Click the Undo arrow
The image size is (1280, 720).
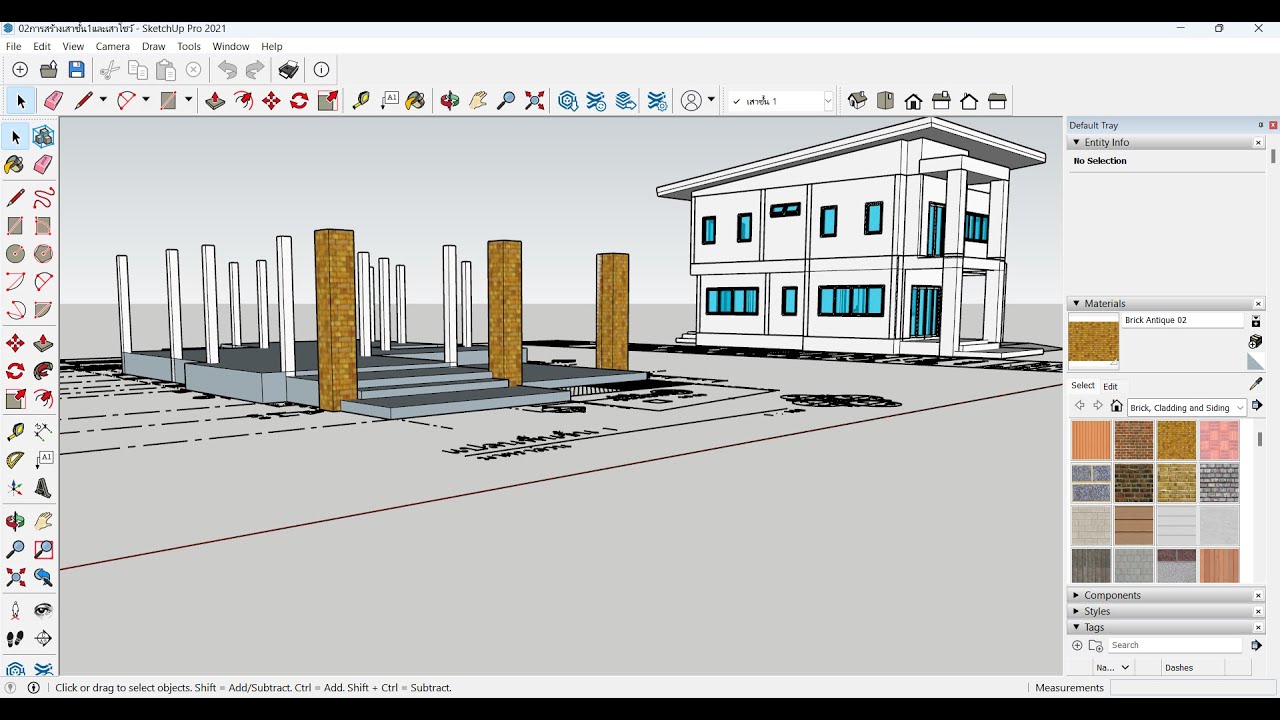pos(228,70)
